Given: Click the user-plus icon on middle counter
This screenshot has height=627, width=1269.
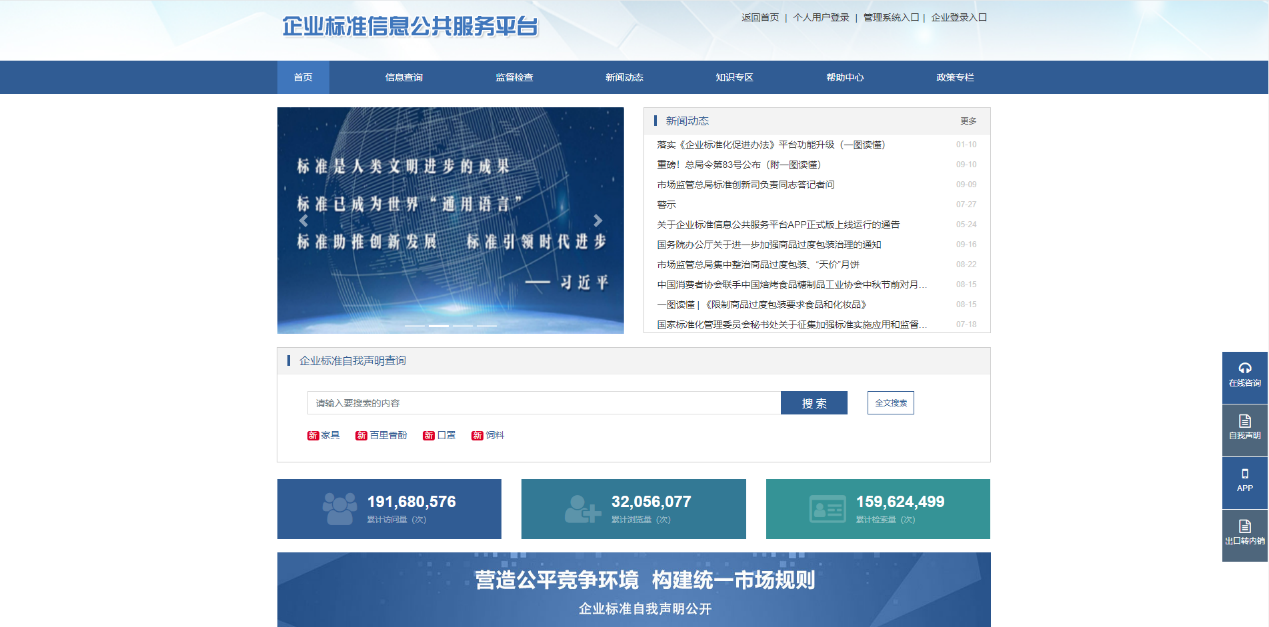Looking at the screenshot, I should (582, 508).
